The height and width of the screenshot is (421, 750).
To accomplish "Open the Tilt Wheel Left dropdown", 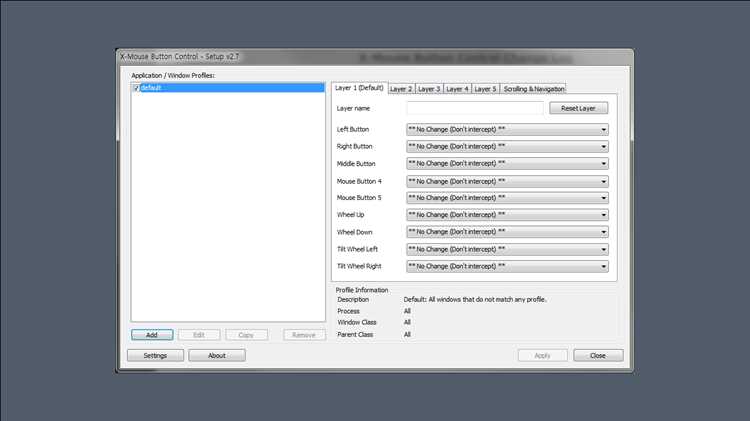I will tap(507, 249).
